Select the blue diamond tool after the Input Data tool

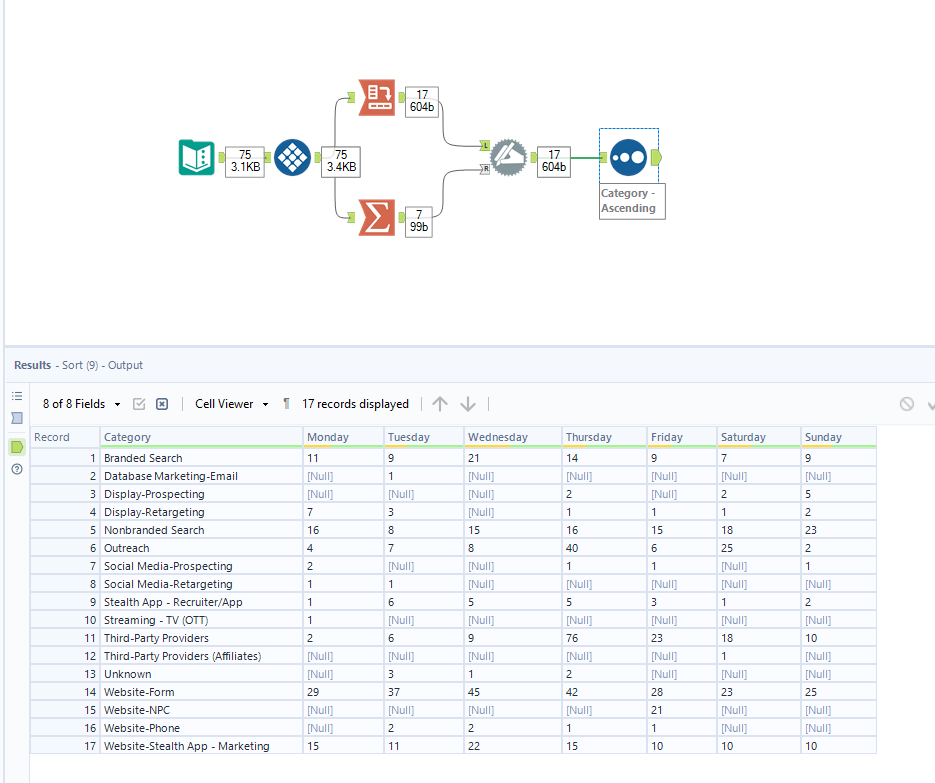coord(293,158)
